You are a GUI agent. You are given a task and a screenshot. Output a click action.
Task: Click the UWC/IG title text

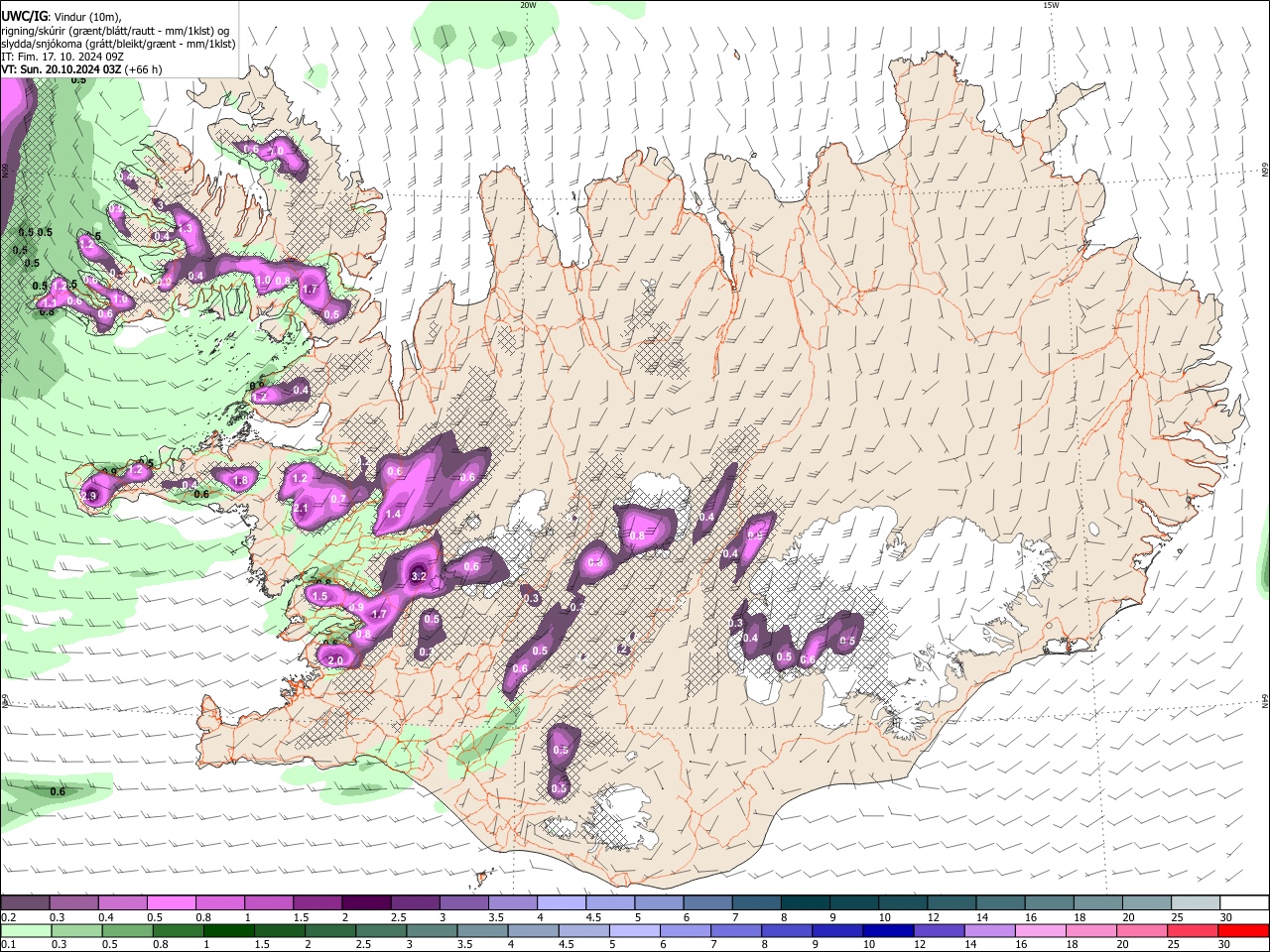click(24, 16)
